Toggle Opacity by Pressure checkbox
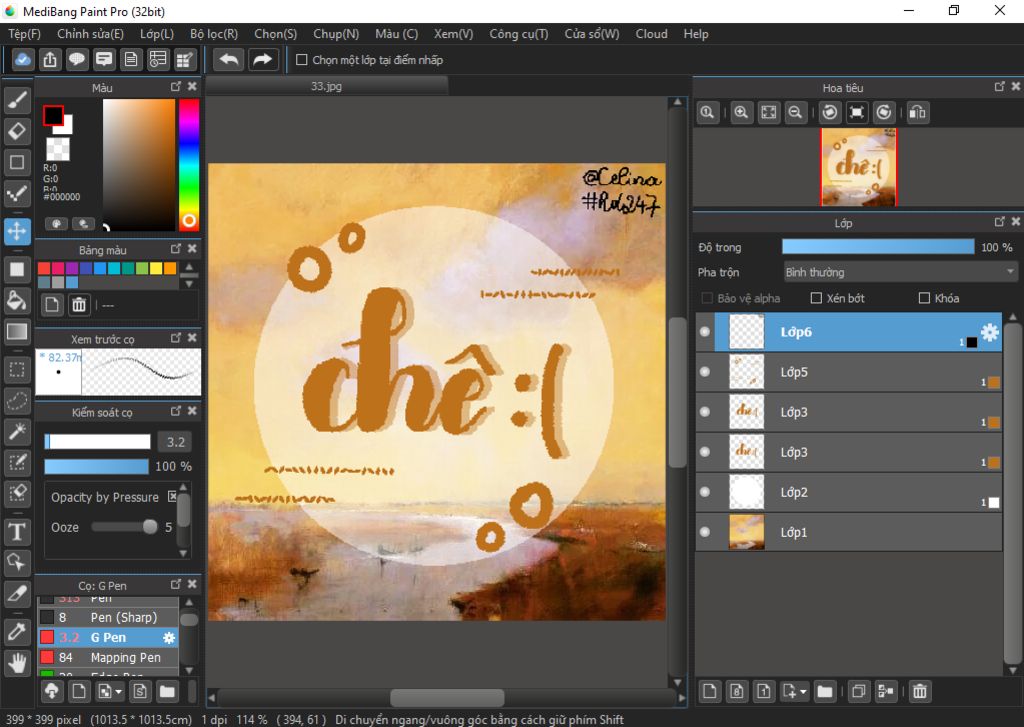This screenshot has width=1024, height=727. tap(172, 496)
